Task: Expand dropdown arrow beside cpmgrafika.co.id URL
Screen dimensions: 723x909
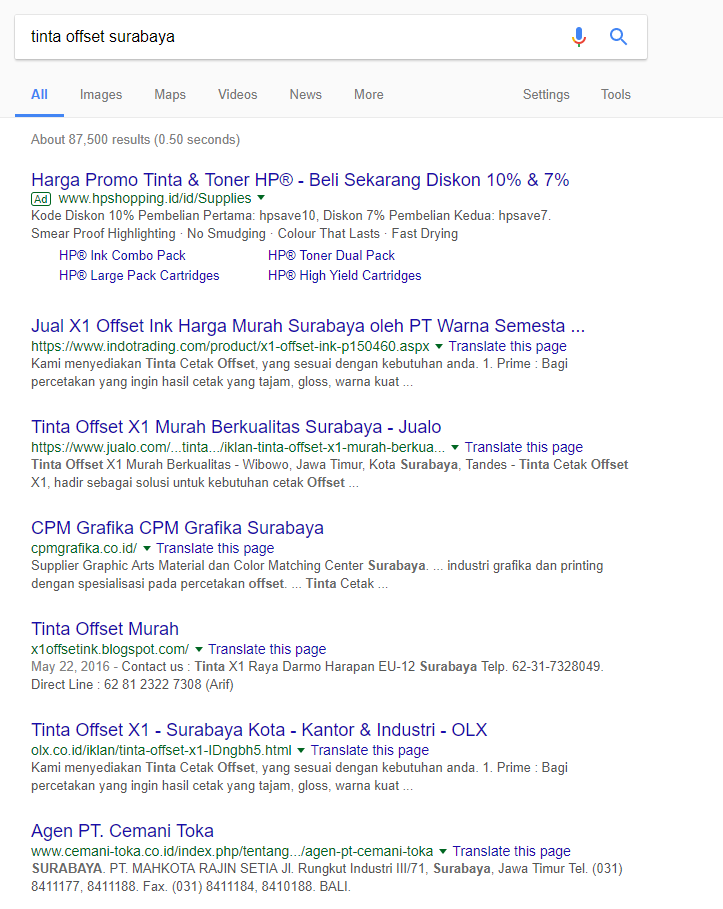Action: point(147,548)
